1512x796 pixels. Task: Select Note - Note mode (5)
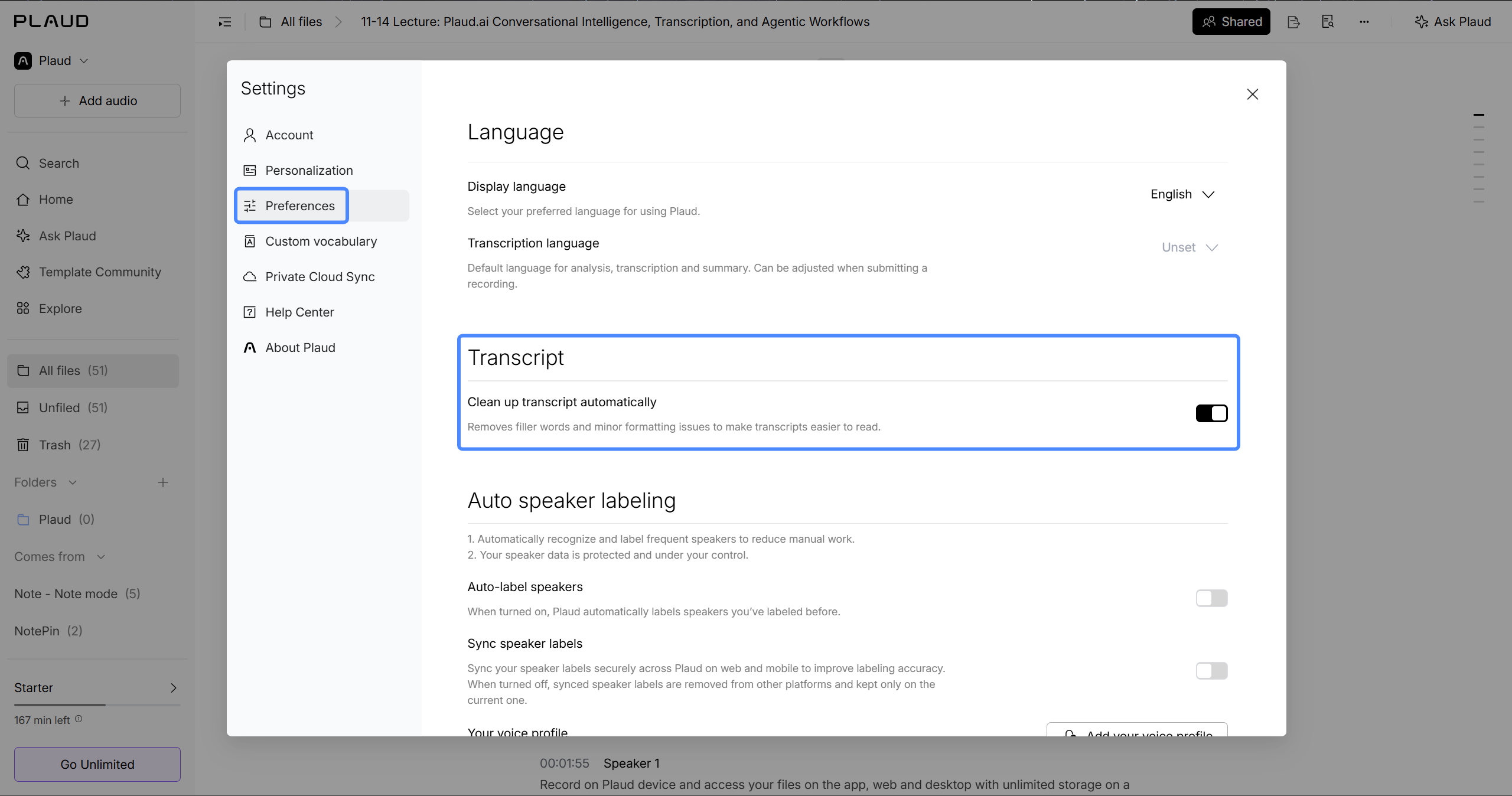pyautogui.click(x=77, y=594)
